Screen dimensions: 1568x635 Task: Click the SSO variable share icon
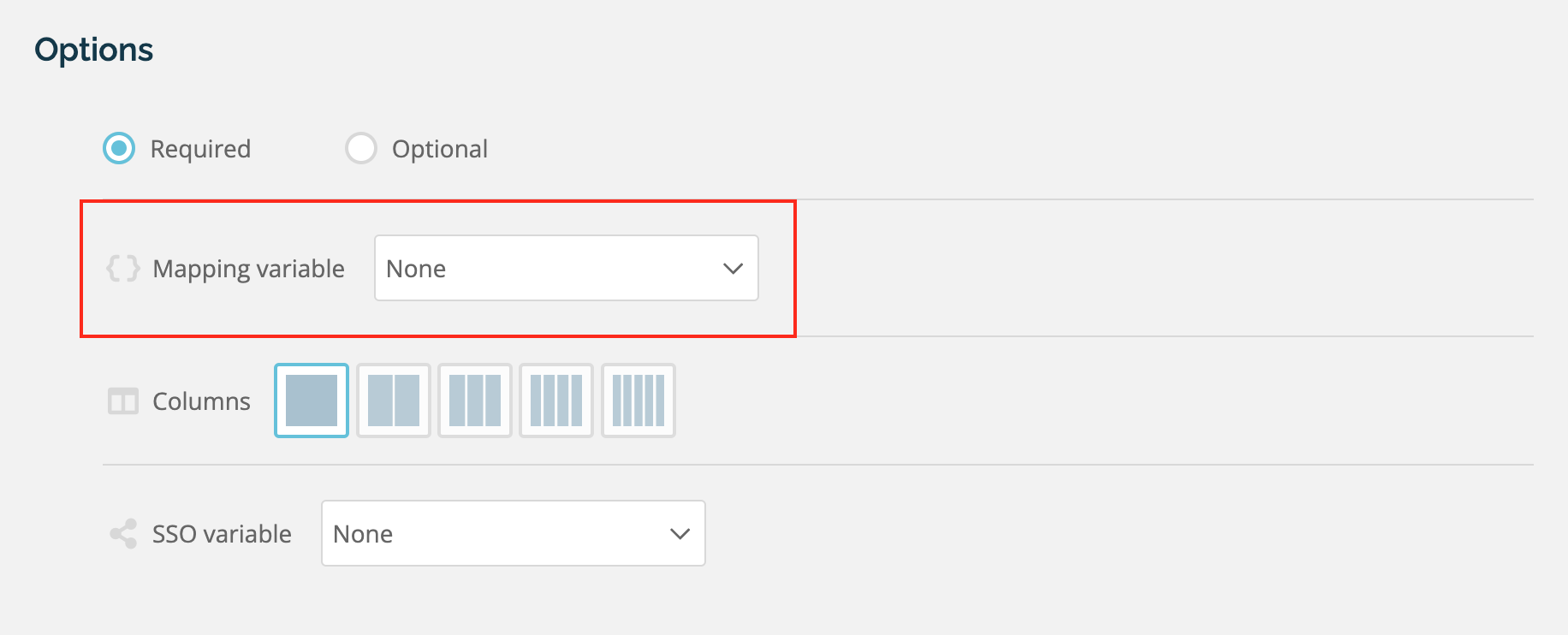pos(123,533)
